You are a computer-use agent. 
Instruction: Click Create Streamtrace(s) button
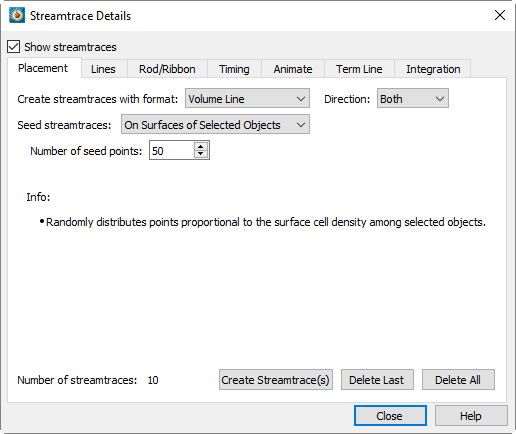[276, 380]
